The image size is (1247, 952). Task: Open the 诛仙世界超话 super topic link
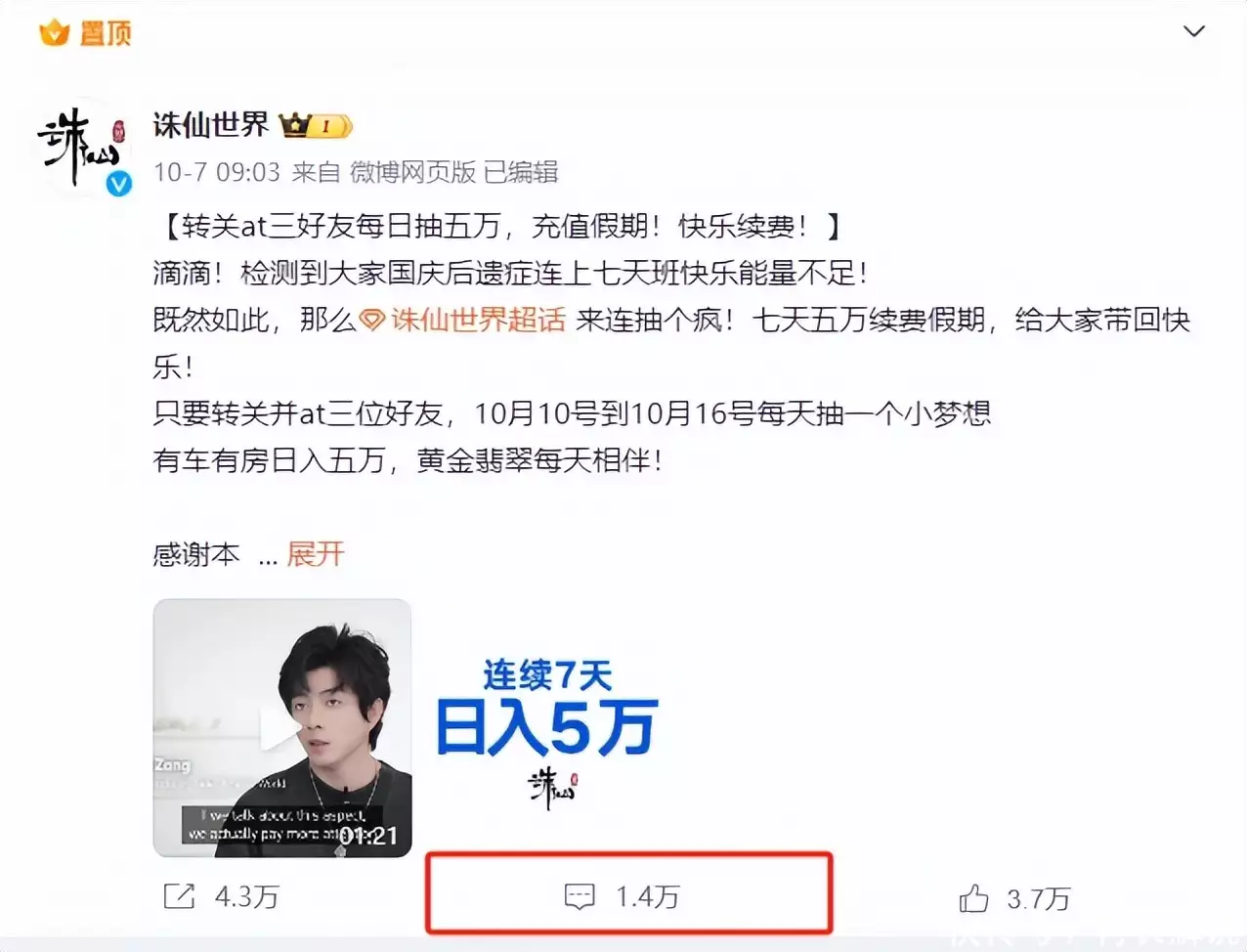point(478,320)
